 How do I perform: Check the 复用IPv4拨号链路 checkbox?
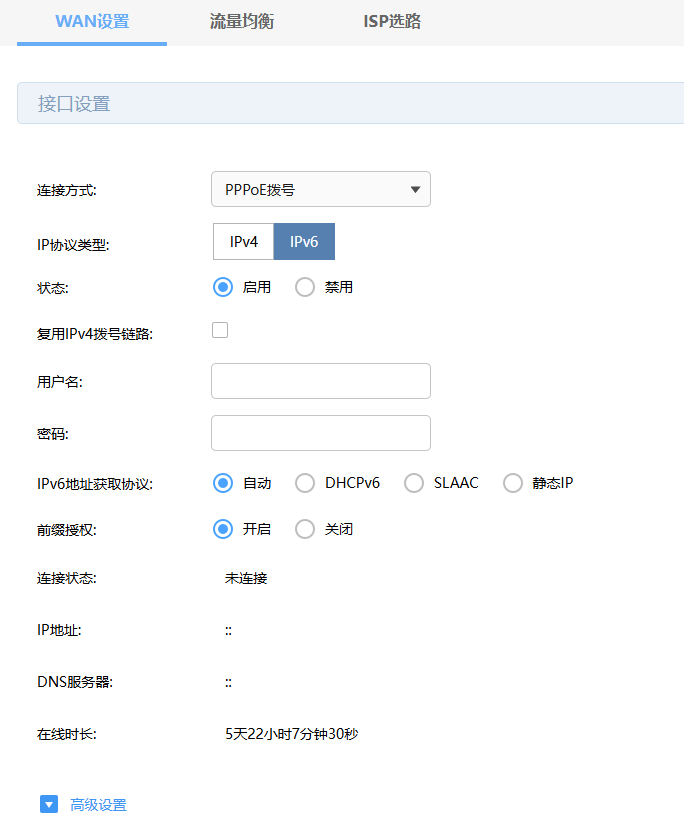pyautogui.click(x=220, y=330)
